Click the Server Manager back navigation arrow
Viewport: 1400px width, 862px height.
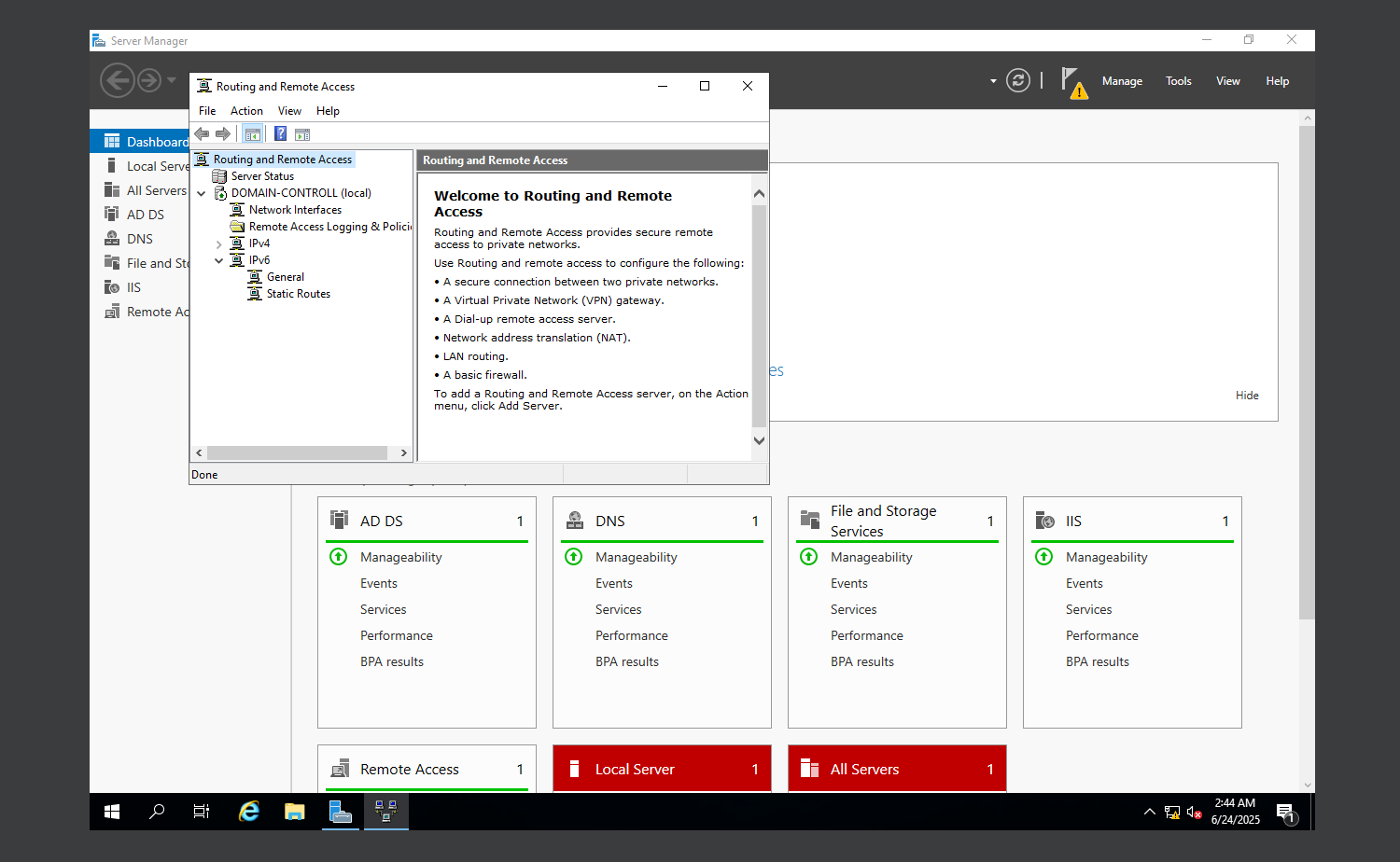[x=118, y=80]
